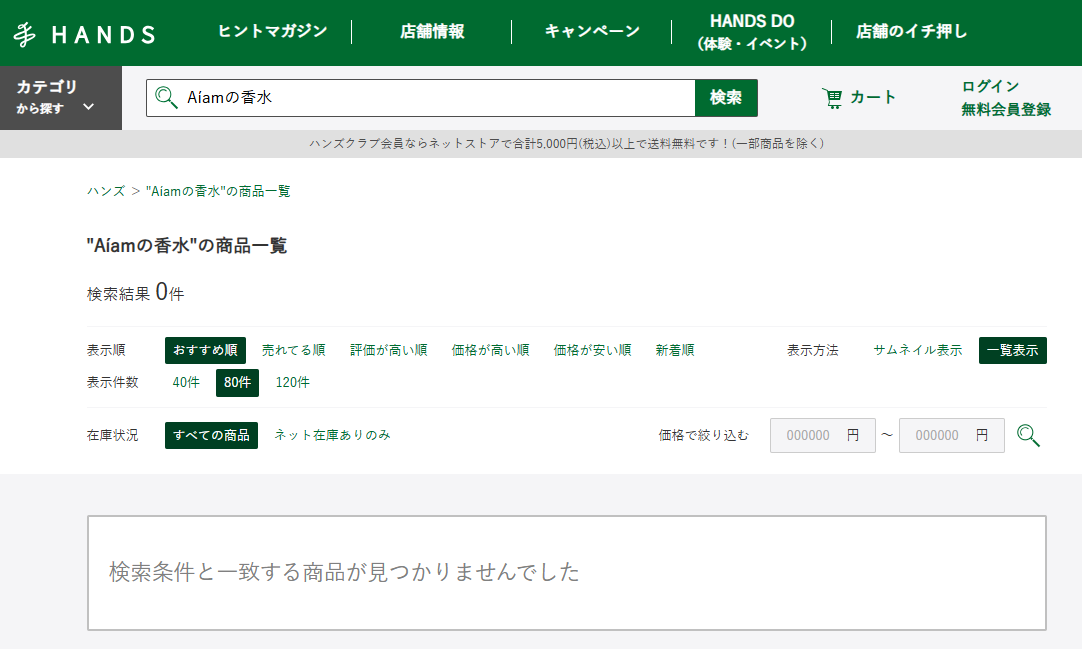The image size is (1082, 649).
Task: Filter by ネット在庫ありのみ
Action: pos(333,435)
